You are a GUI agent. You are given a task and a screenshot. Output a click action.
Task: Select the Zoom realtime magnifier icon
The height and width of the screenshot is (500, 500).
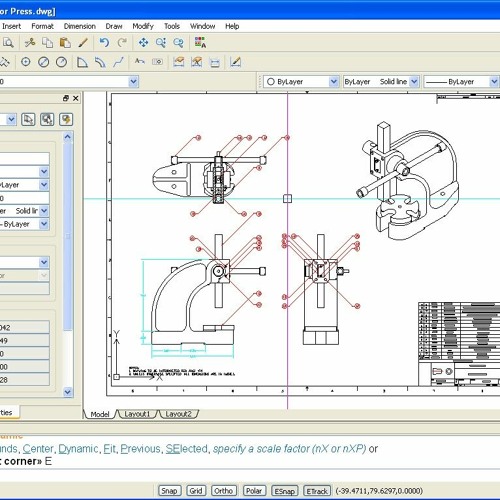[161, 43]
